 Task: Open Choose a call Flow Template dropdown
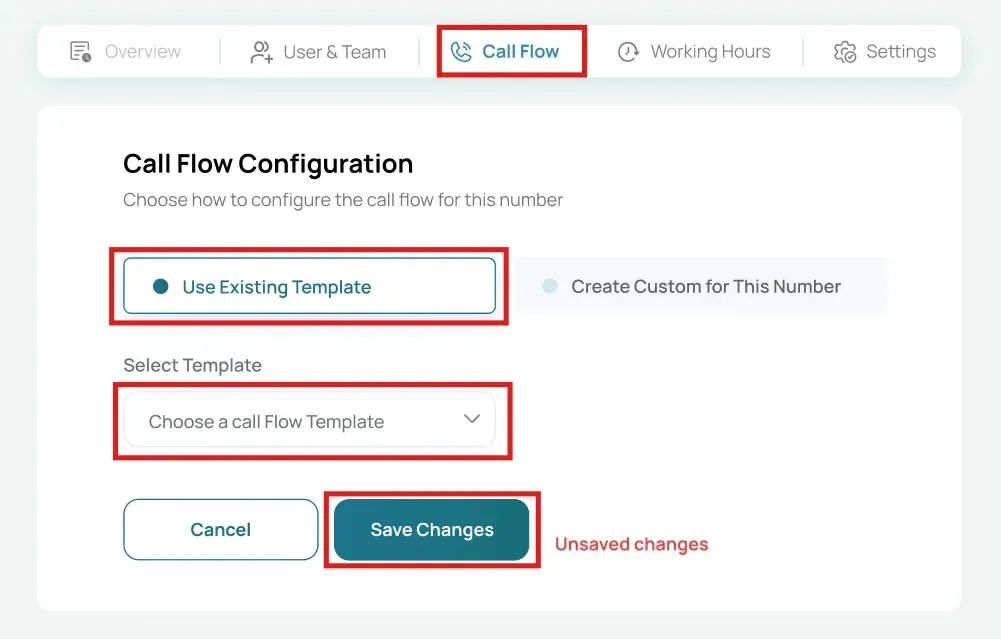click(x=309, y=420)
